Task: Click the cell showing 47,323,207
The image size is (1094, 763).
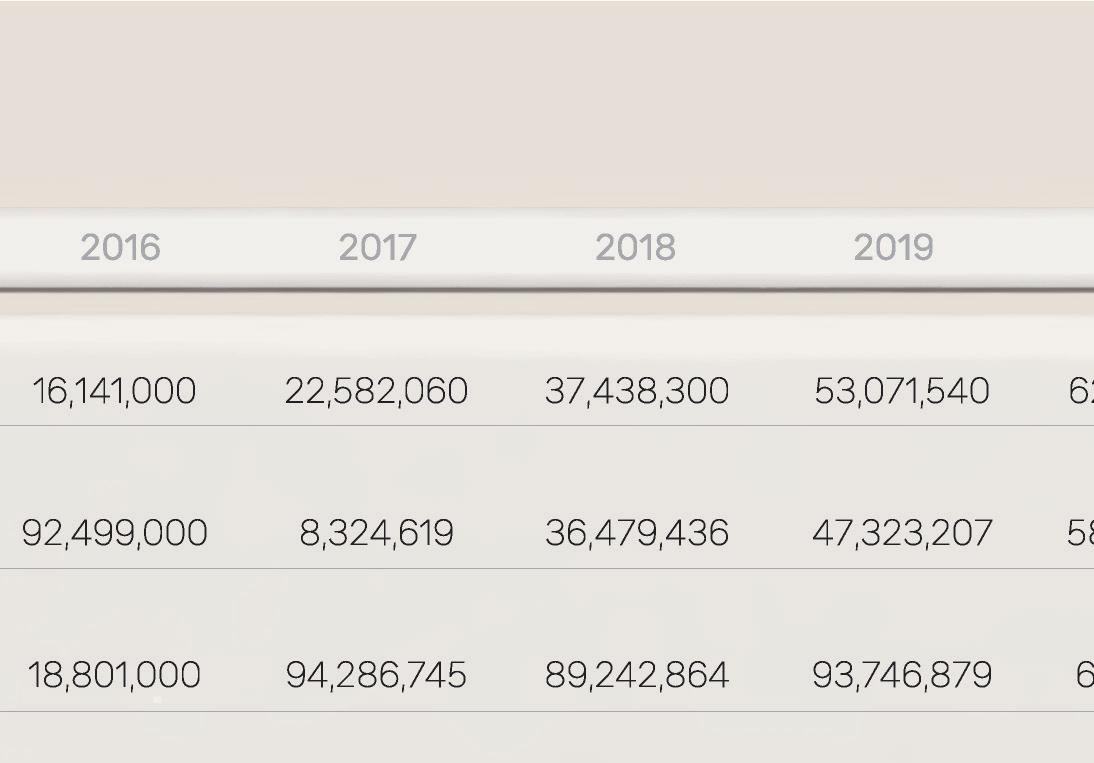Action: click(x=902, y=533)
